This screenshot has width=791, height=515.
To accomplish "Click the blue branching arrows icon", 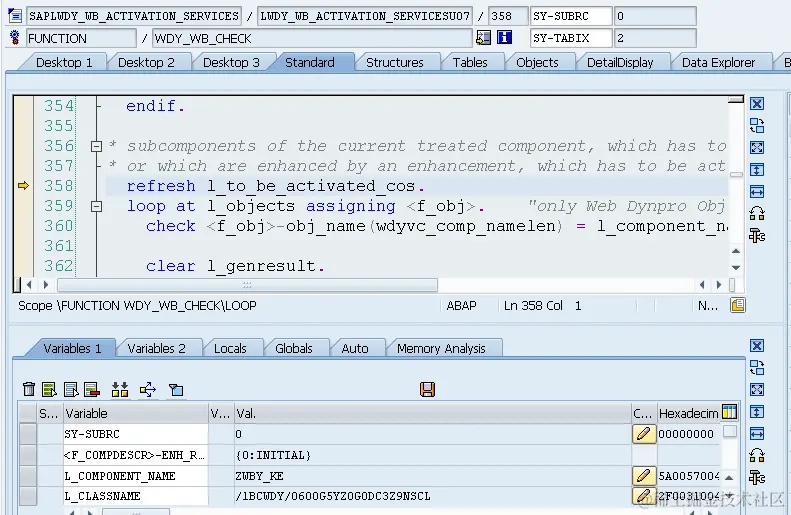I will point(148,389).
